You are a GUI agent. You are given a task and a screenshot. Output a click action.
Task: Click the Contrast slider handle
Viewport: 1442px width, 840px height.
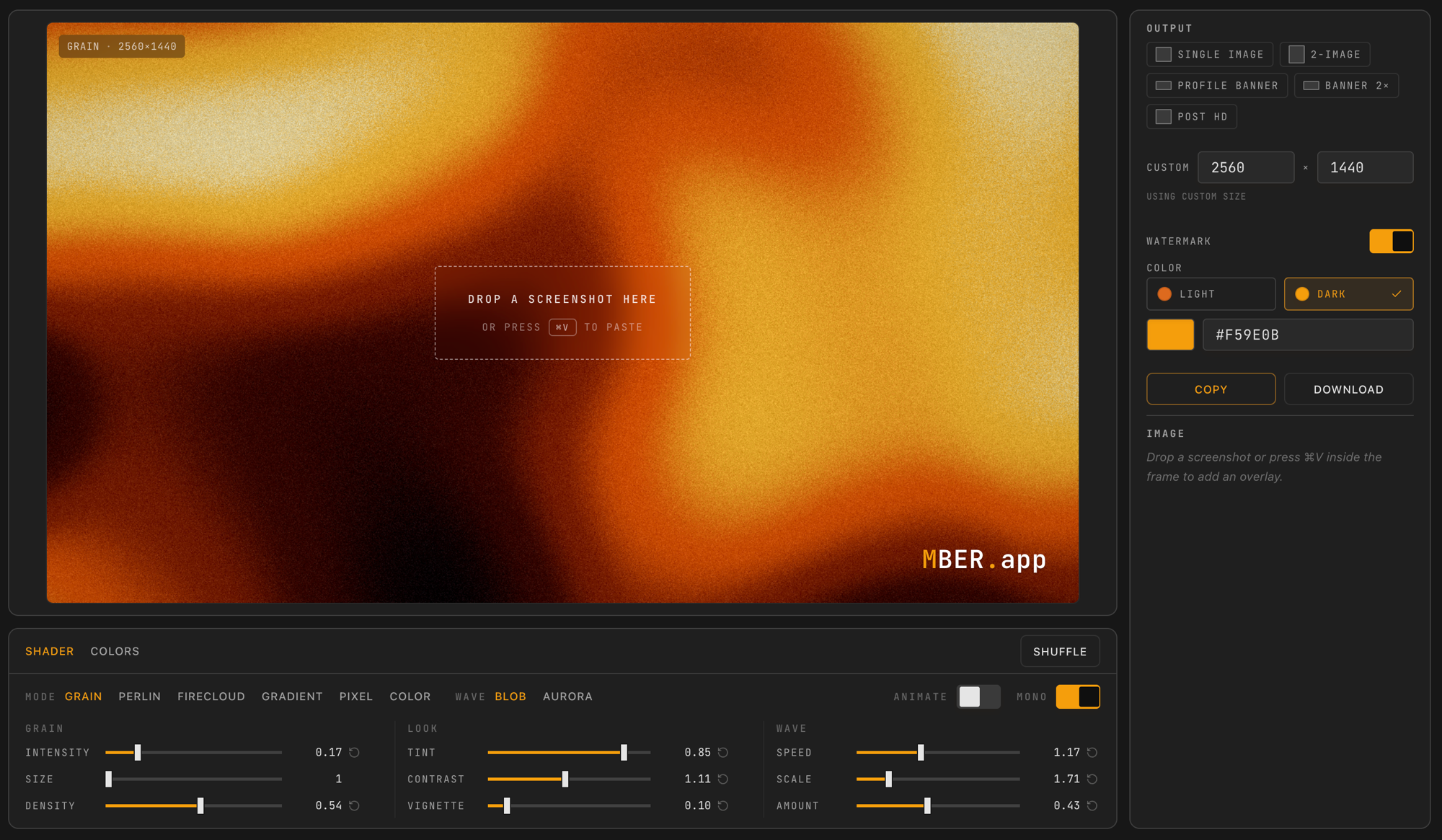tap(565, 779)
